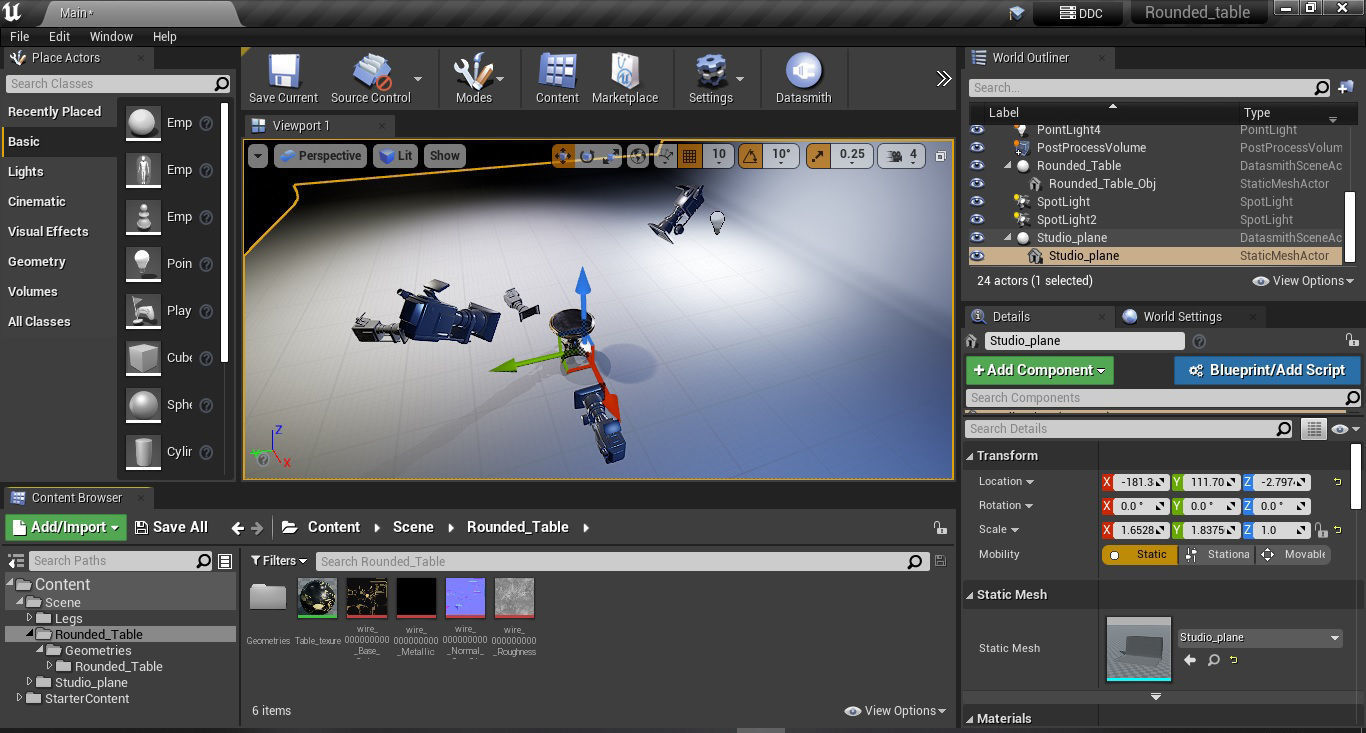Select the scale gizmo mode in viewport

[610, 155]
